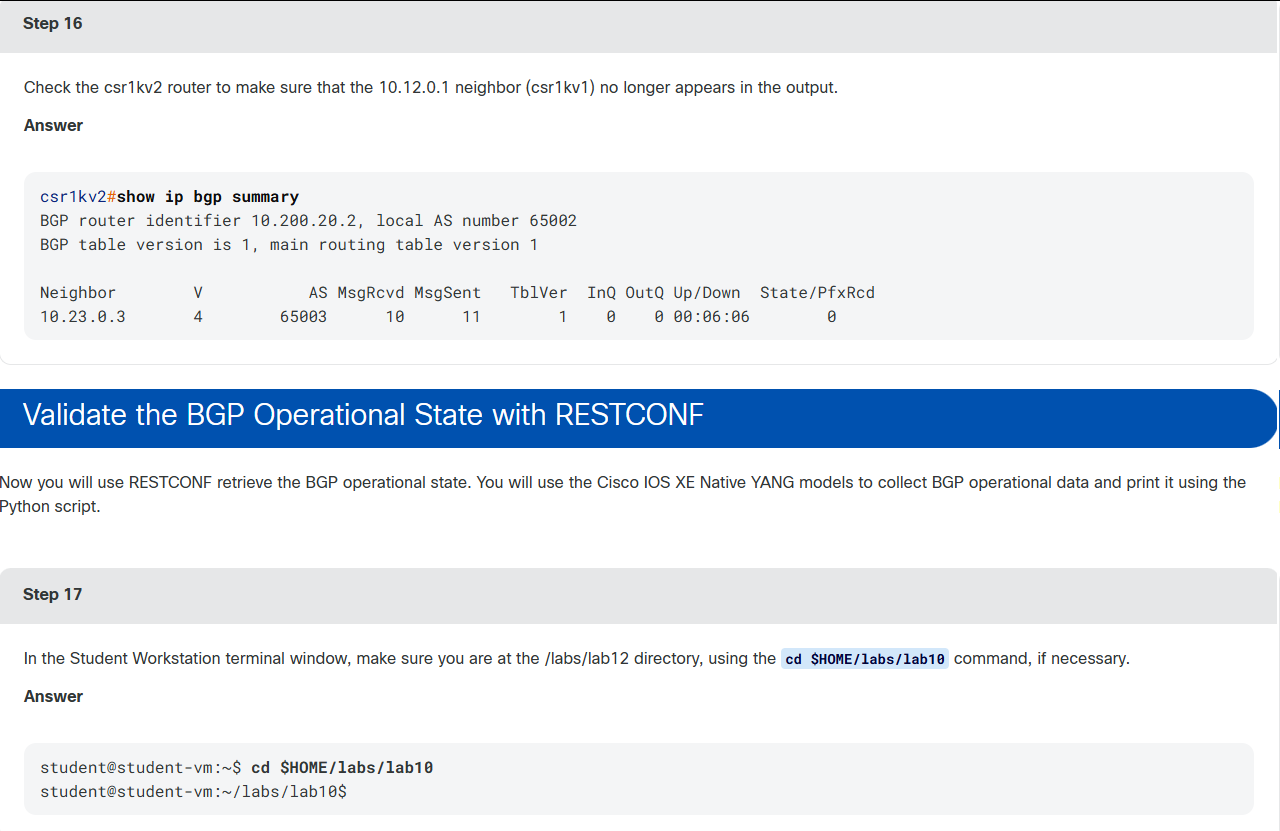Image resolution: width=1280 pixels, height=831 pixels.
Task: Click the Up/Down value 00:06:06
Action: [711, 317]
